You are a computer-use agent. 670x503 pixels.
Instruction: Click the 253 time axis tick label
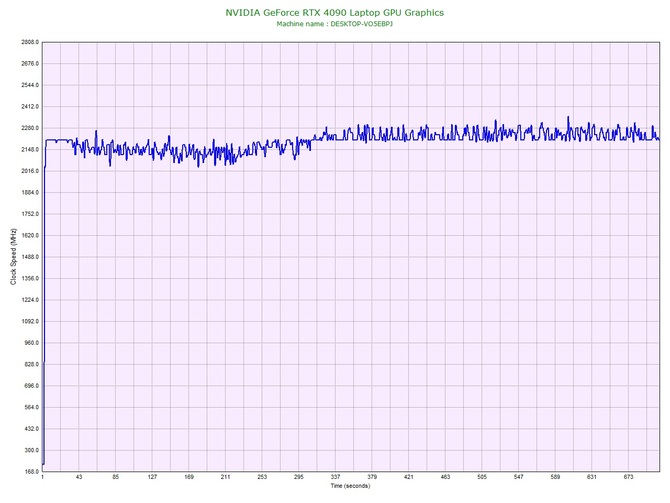tap(262, 477)
